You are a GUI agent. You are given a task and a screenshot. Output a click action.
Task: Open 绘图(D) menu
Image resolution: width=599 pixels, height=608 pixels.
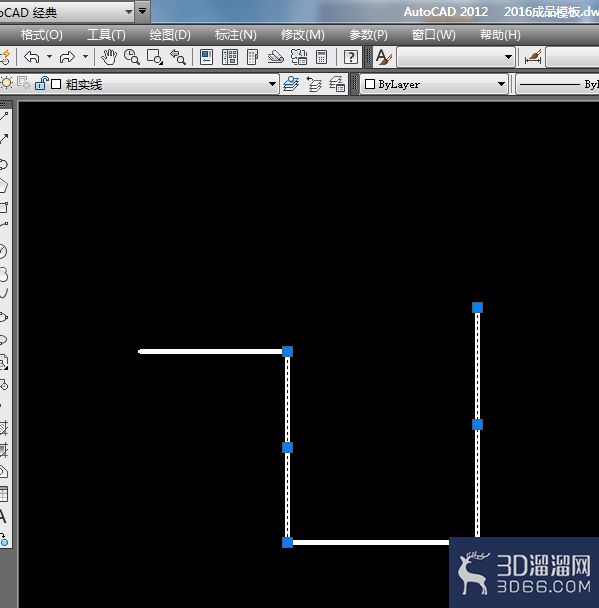pos(170,35)
